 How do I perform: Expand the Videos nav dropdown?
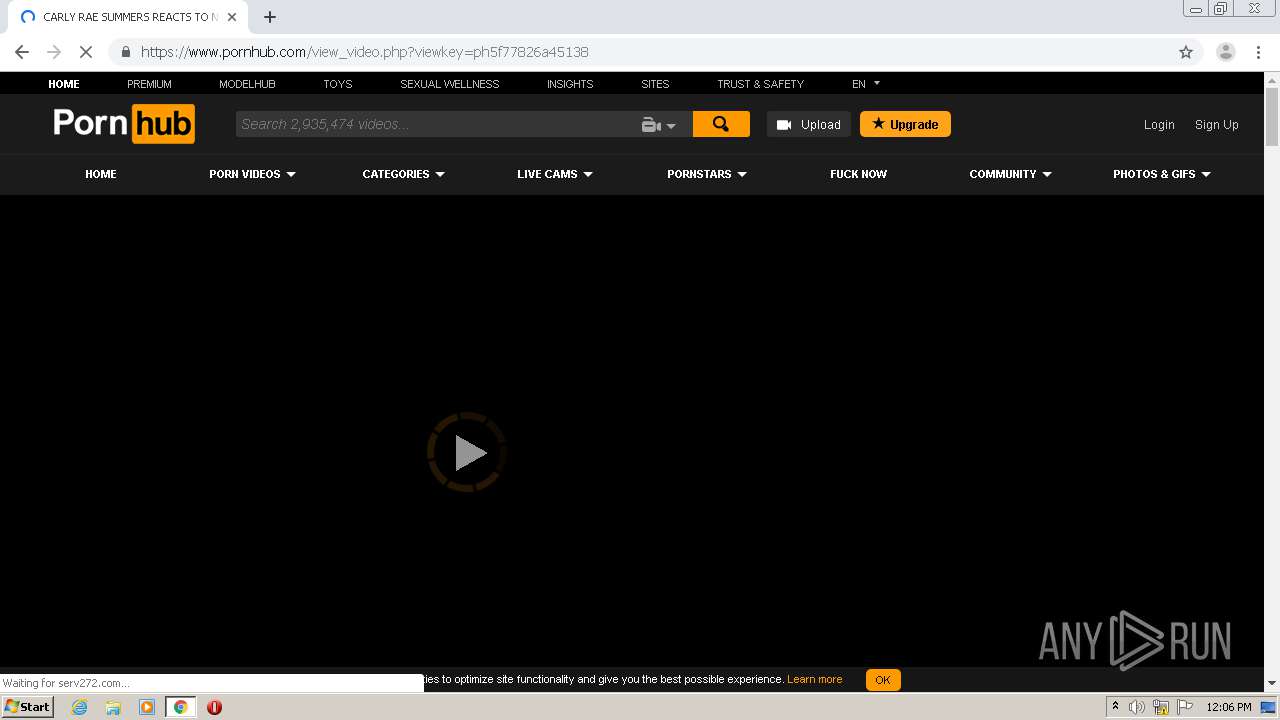click(x=252, y=174)
